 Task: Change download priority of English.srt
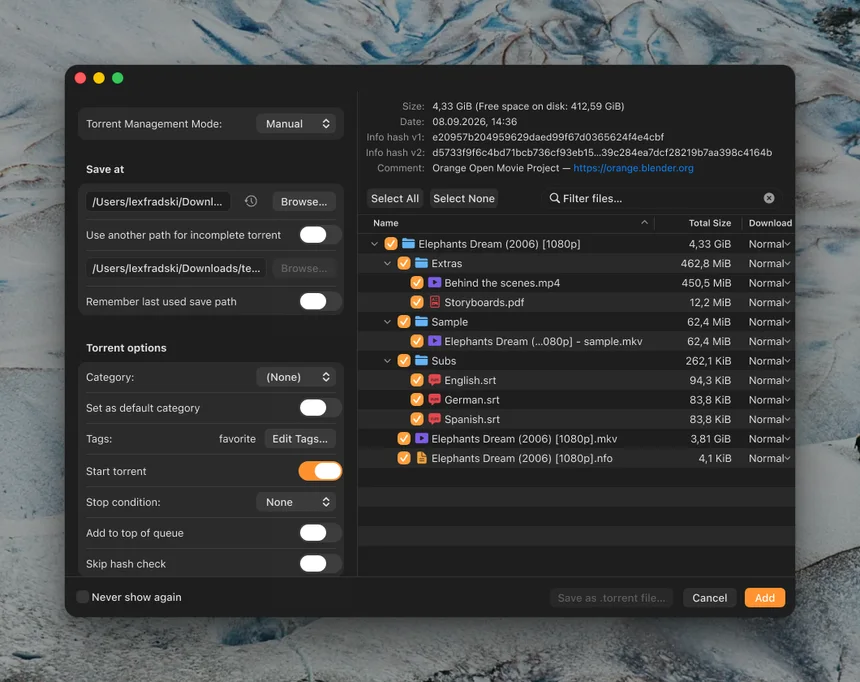pos(770,380)
